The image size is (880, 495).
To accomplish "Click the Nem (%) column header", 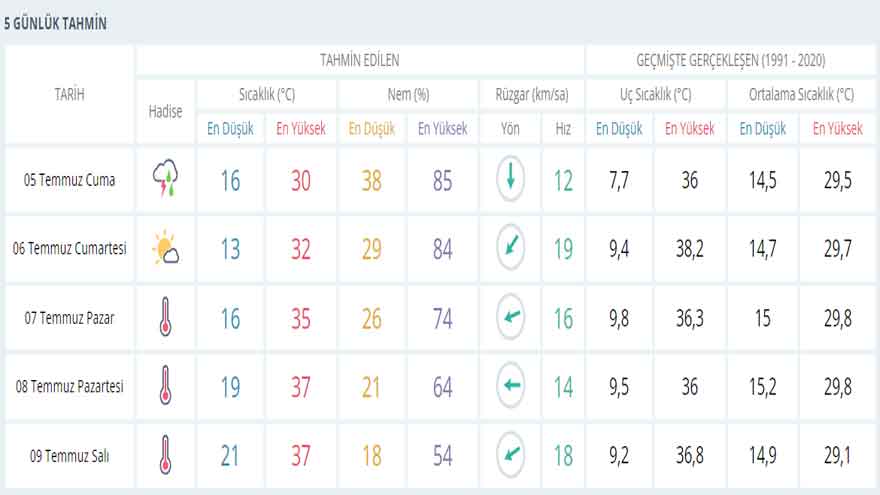I will pyautogui.click(x=408, y=94).
